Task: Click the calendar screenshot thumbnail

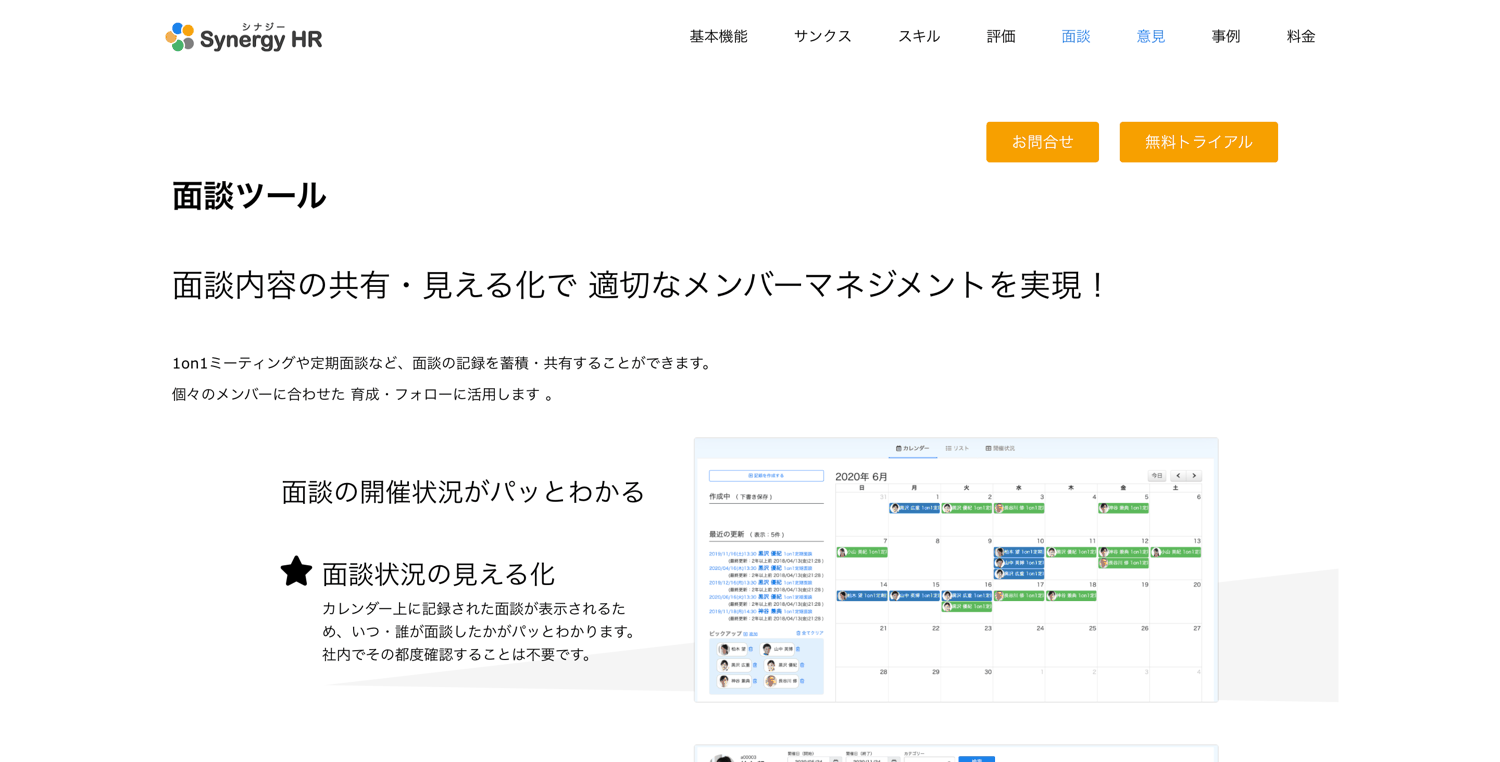Action: click(956, 570)
